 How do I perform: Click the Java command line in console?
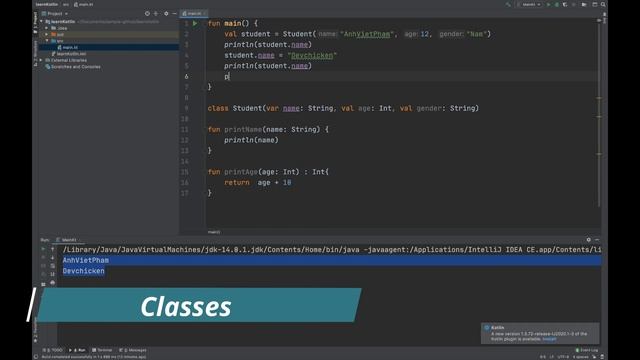tap(331, 249)
